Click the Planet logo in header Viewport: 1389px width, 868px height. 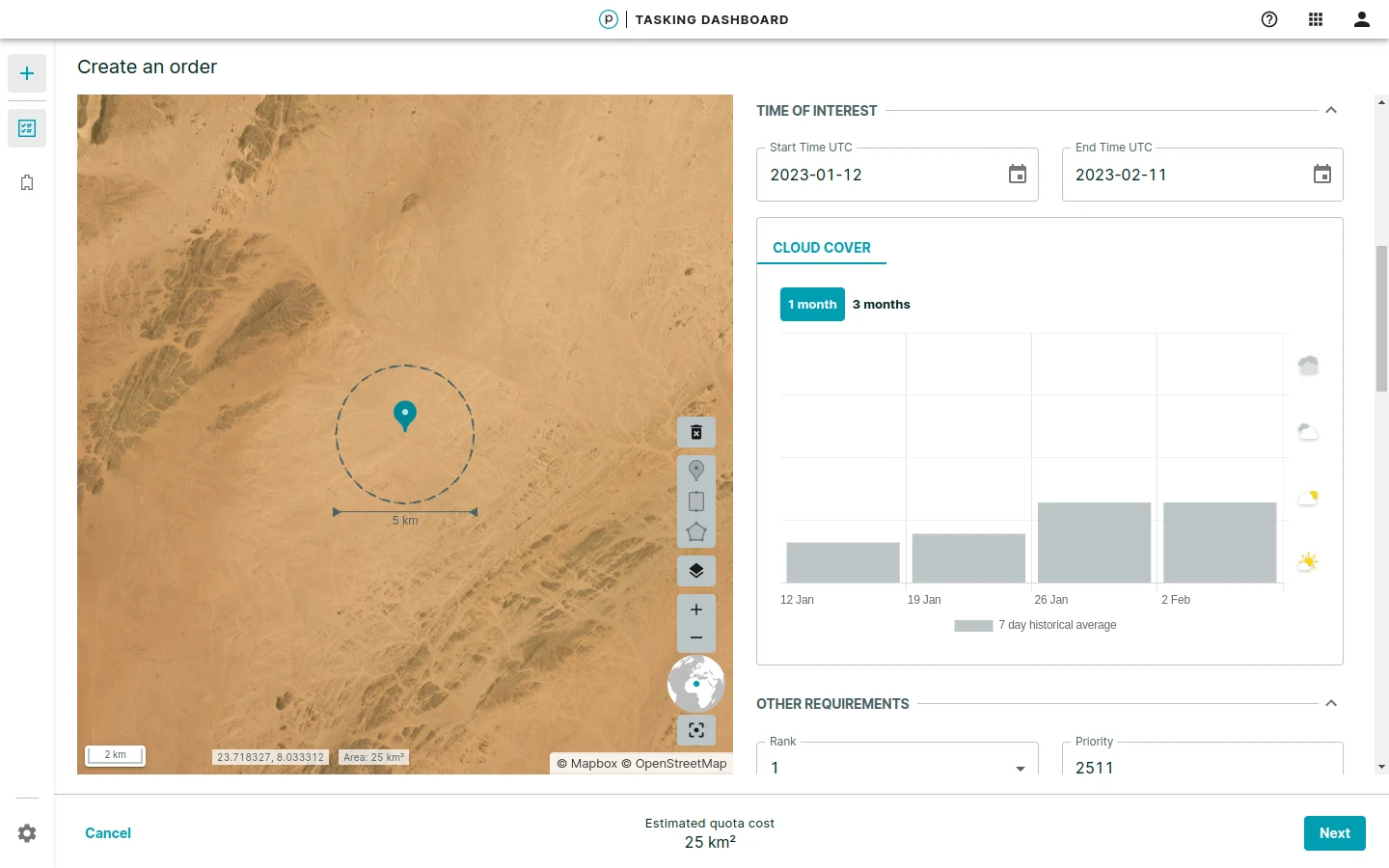[609, 19]
